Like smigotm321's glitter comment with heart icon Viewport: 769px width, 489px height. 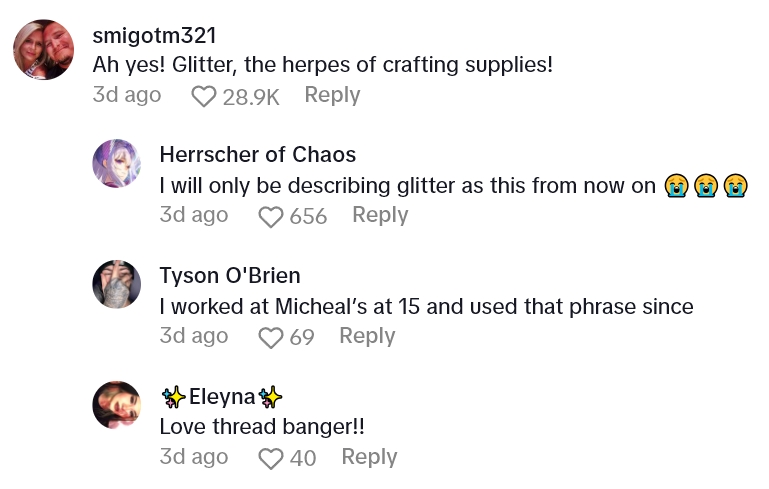point(204,96)
